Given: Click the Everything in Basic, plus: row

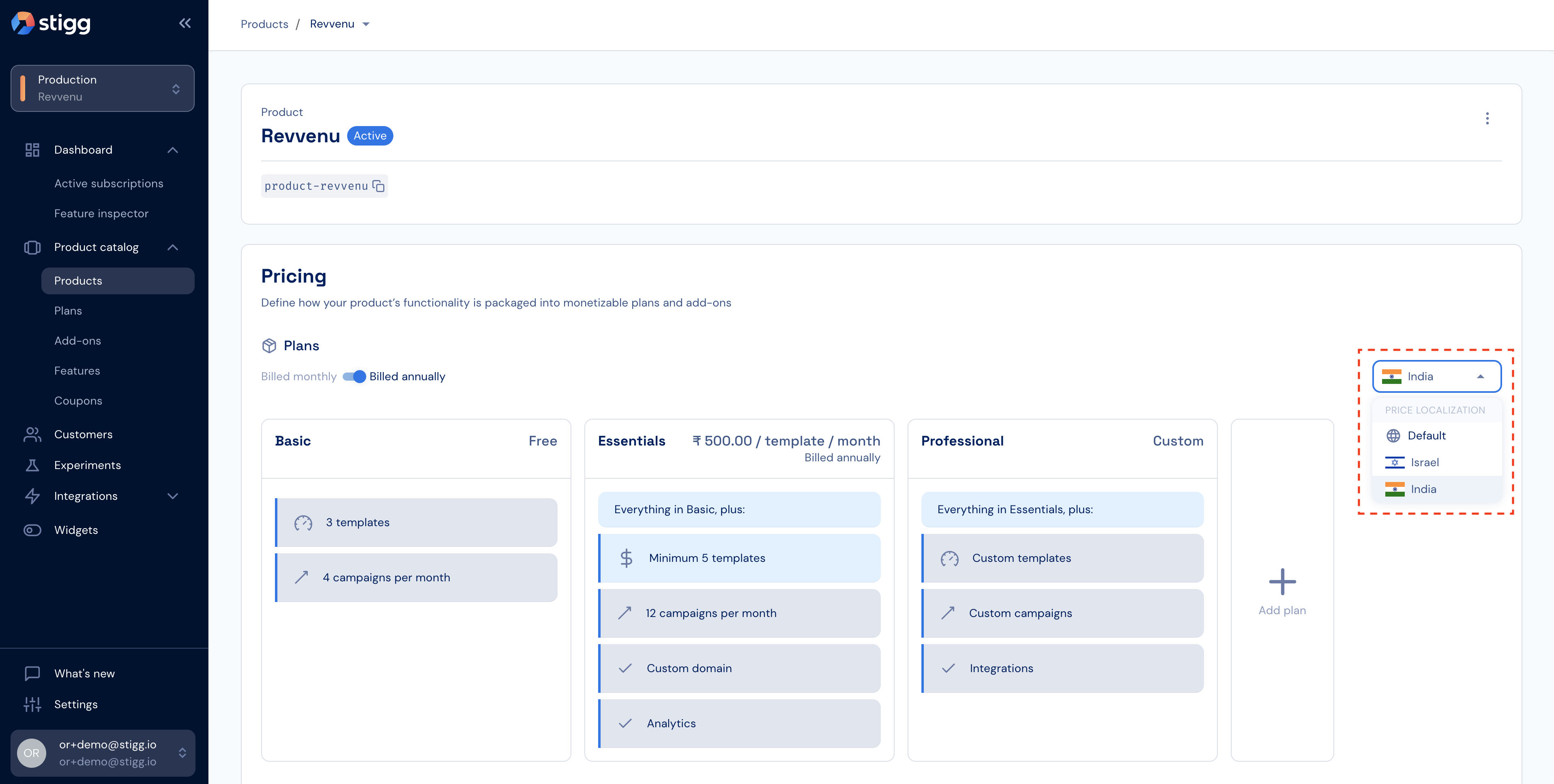Looking at the screenshot, I should [x=739, y=510].
